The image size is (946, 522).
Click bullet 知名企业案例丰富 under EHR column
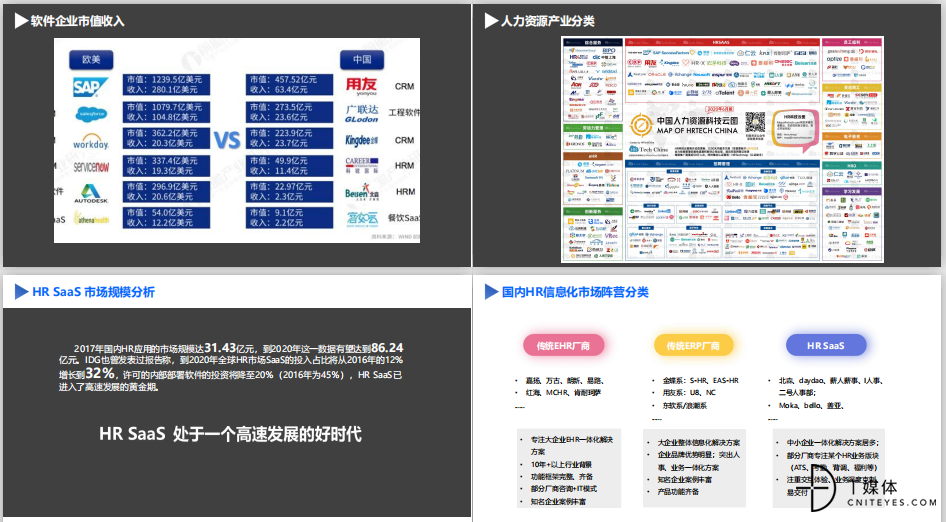[x=558, y=501]
